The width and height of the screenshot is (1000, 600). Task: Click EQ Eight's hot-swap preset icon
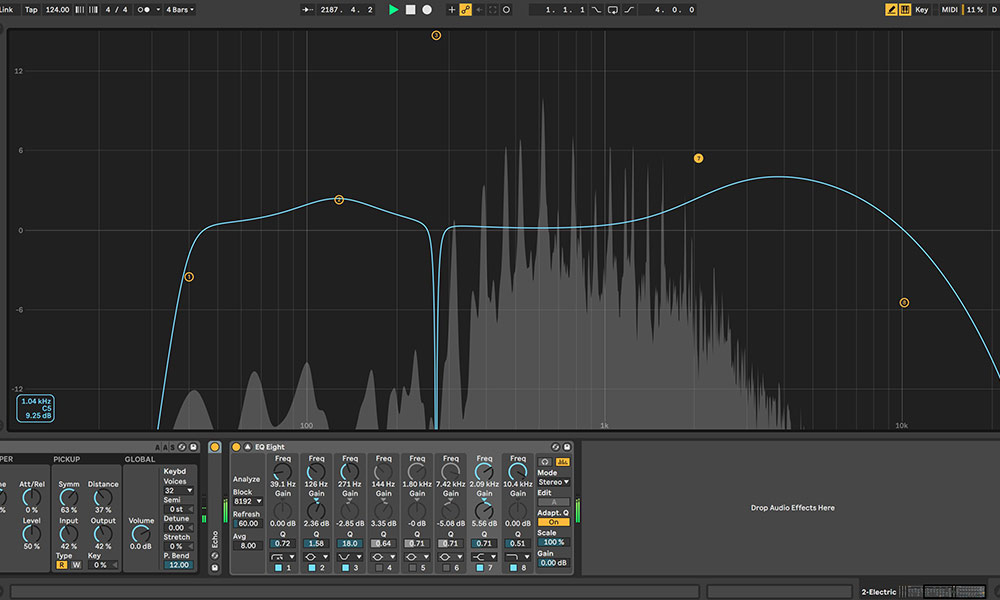[554, 447]
